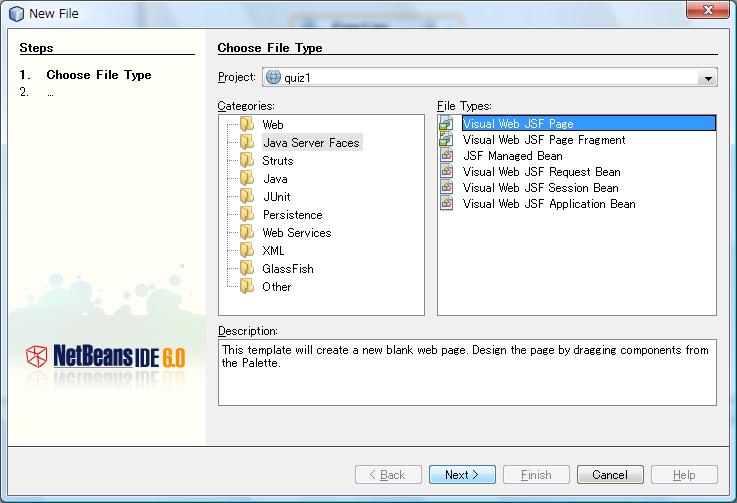Select the JUnit category
737x503 pixels.
click(x=275, y=197)
